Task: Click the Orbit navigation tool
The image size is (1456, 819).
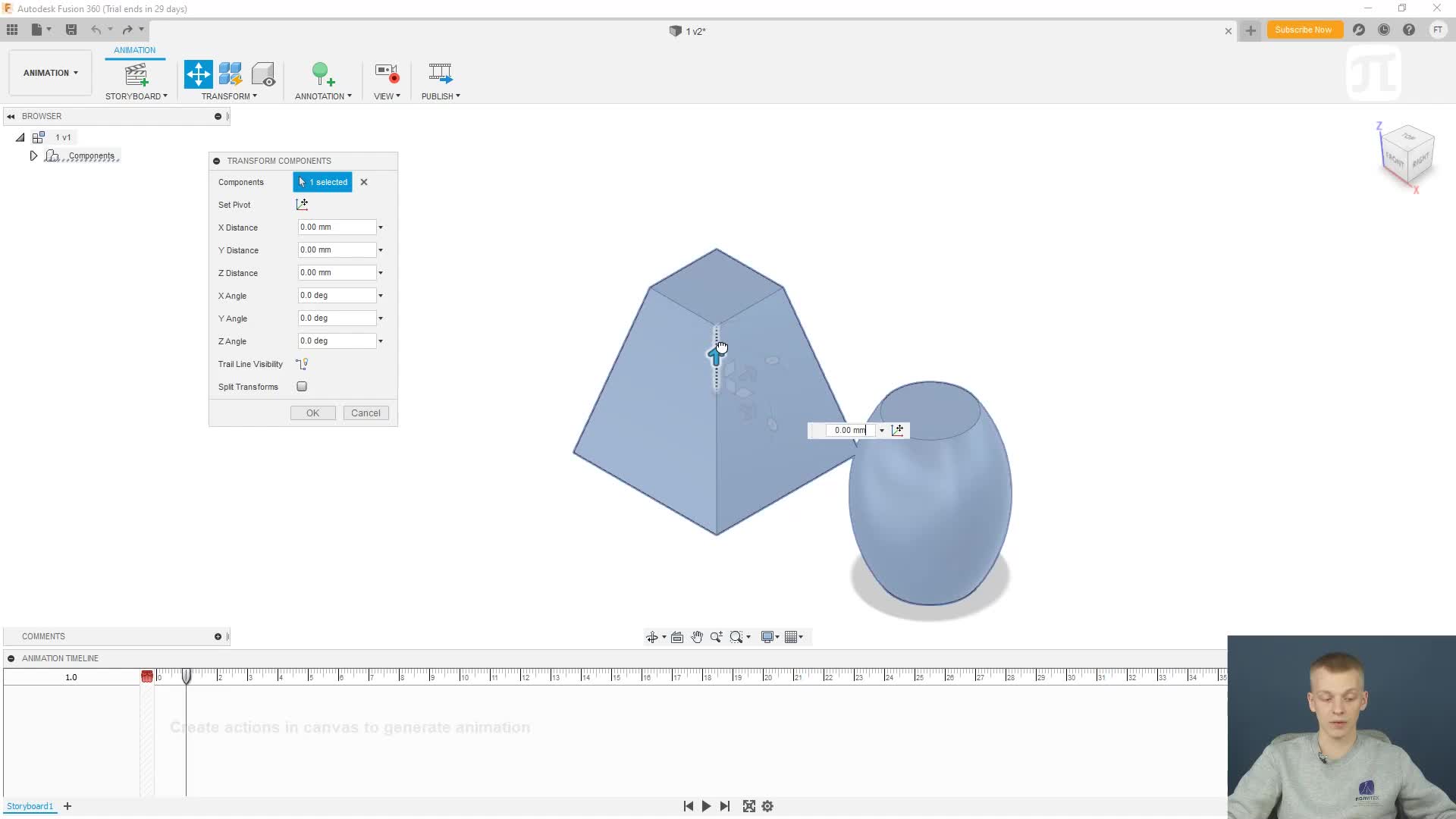Action: (652, 637)
